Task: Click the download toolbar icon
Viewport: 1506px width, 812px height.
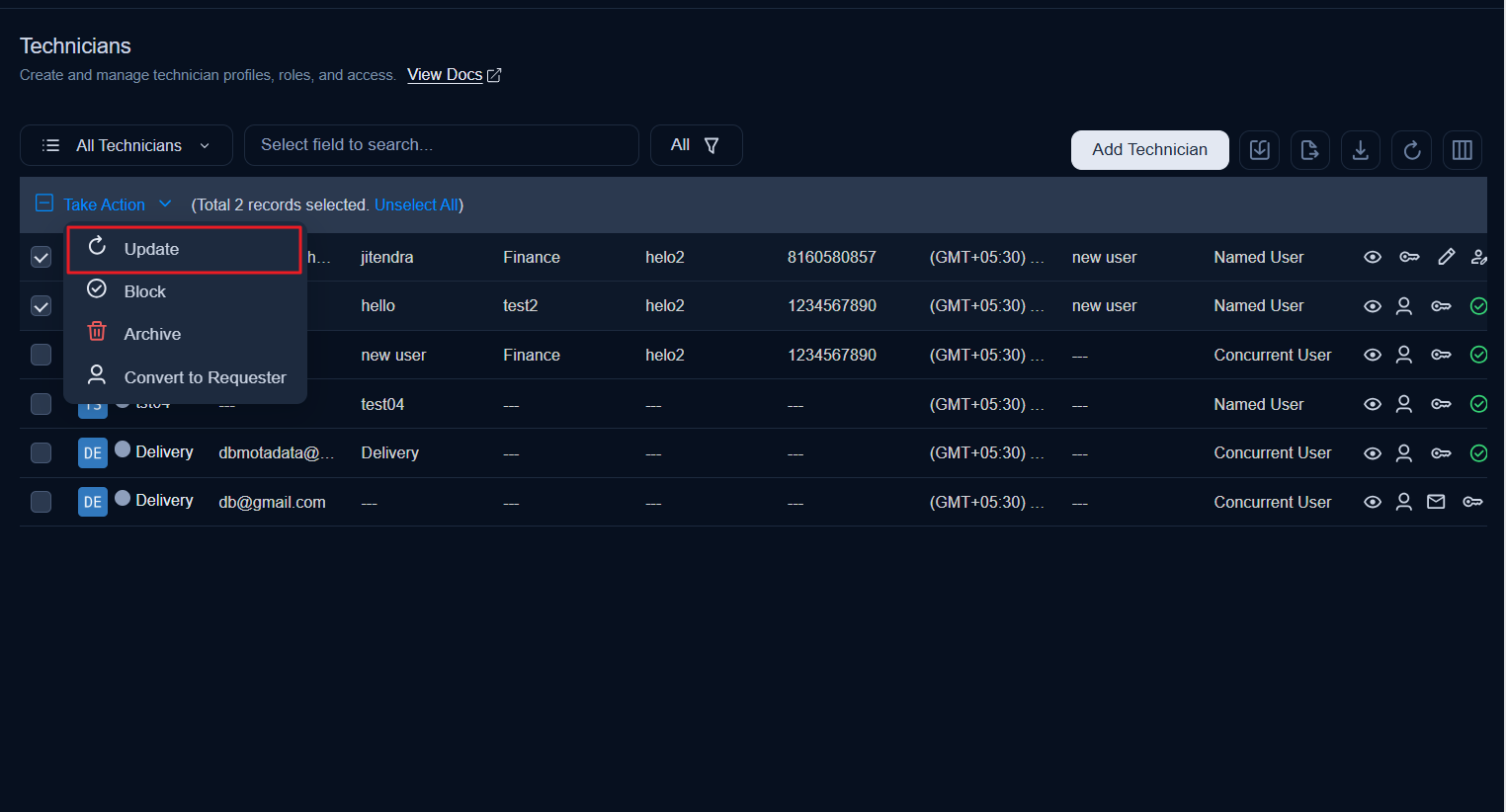Action: click(x=1361, y=150)
